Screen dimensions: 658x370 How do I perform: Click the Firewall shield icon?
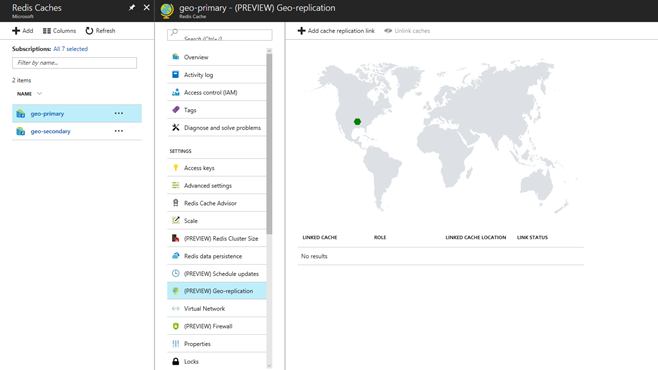tap(175, 326)
